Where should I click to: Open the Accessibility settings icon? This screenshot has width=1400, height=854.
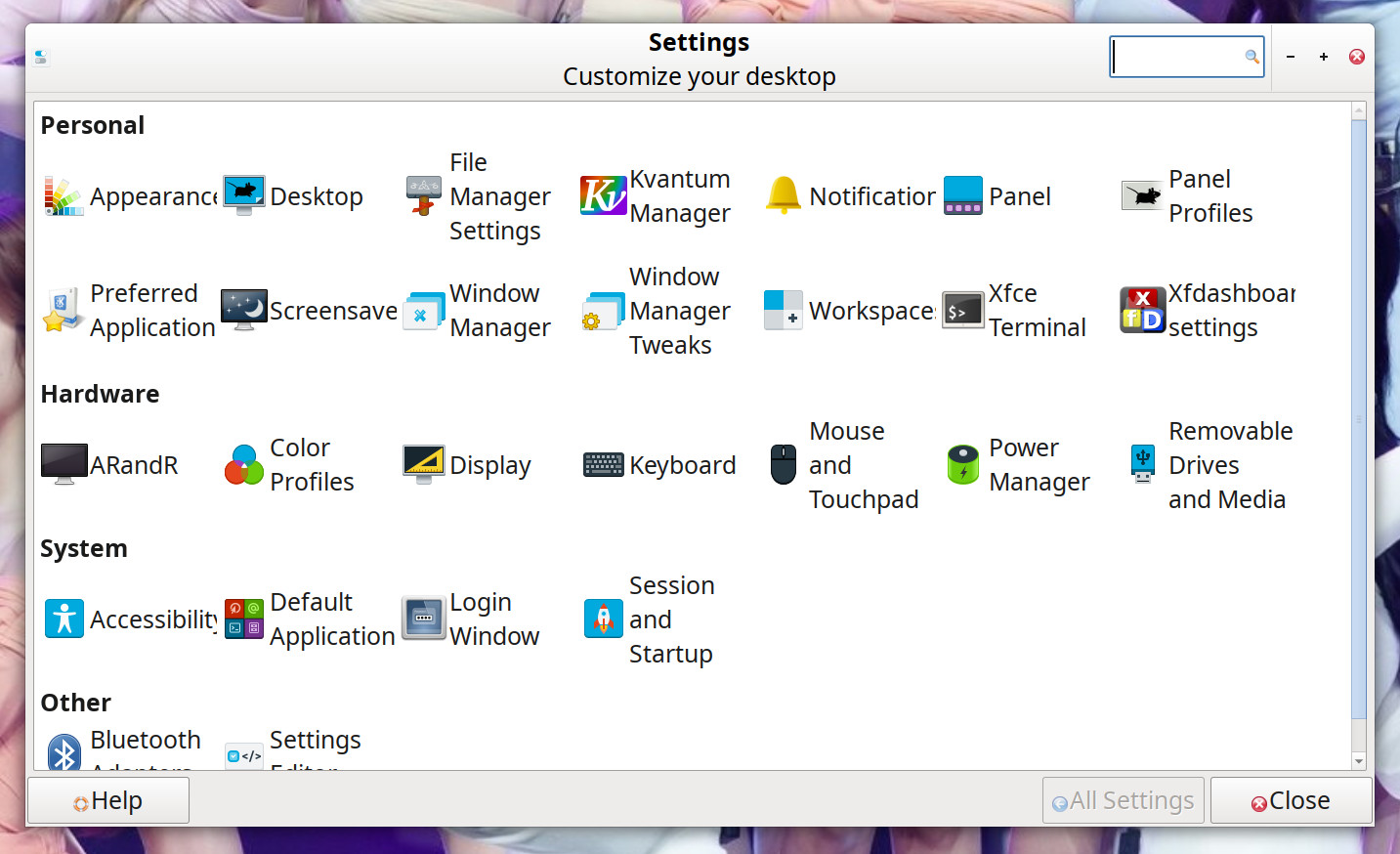point(64,619)
